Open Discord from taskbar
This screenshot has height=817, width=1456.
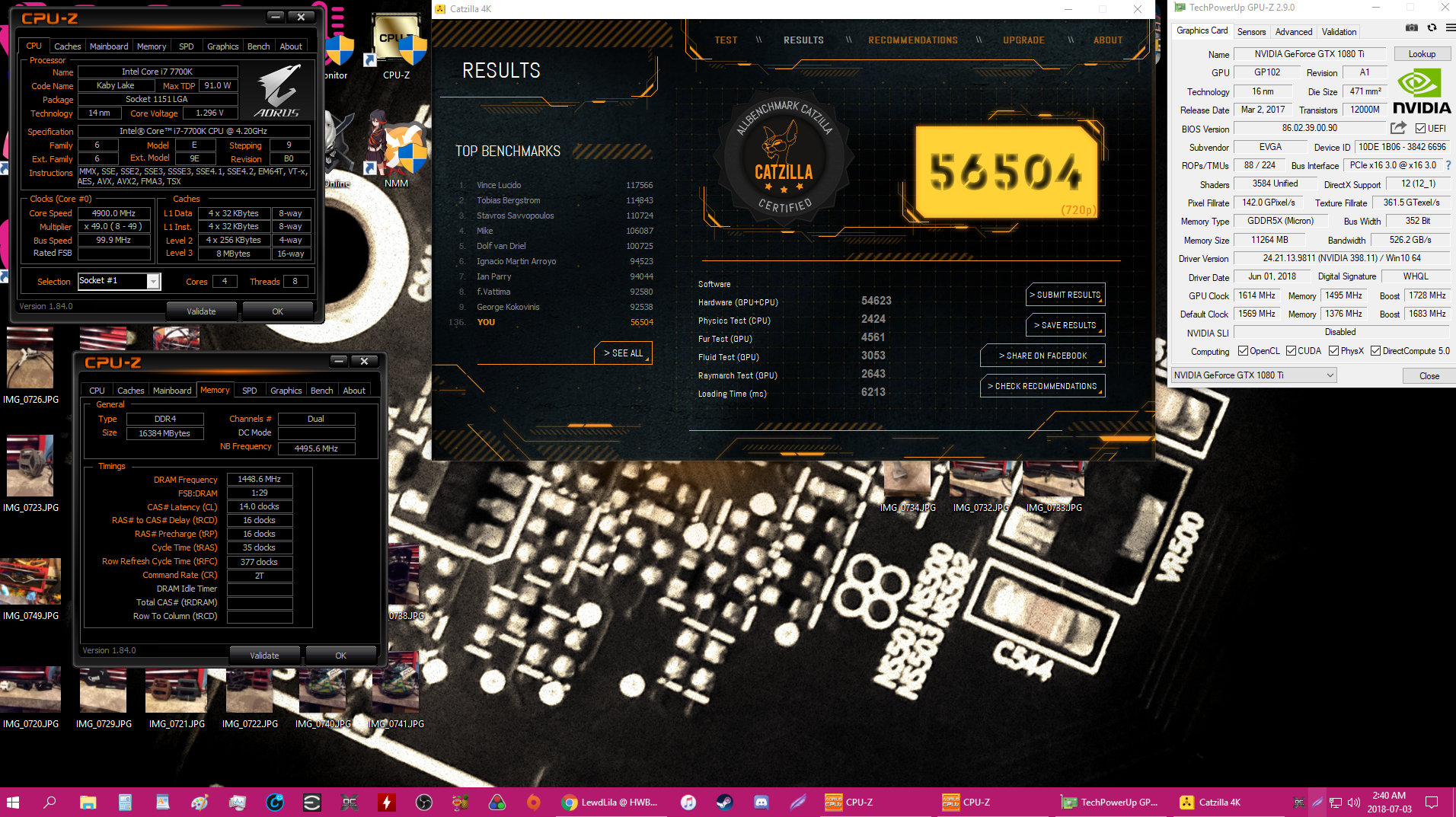tap(761, 802)
